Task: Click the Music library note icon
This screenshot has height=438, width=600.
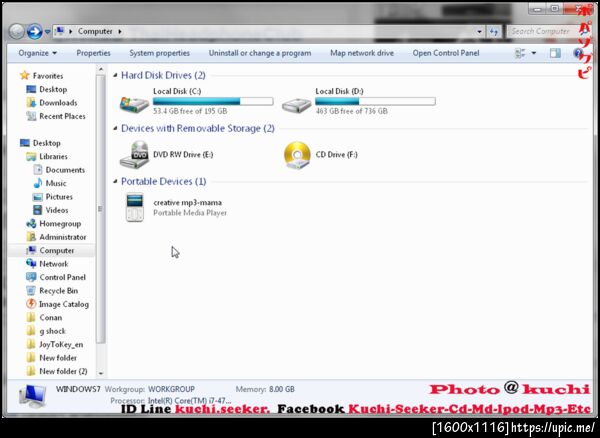Action: [x=38, y=183]
